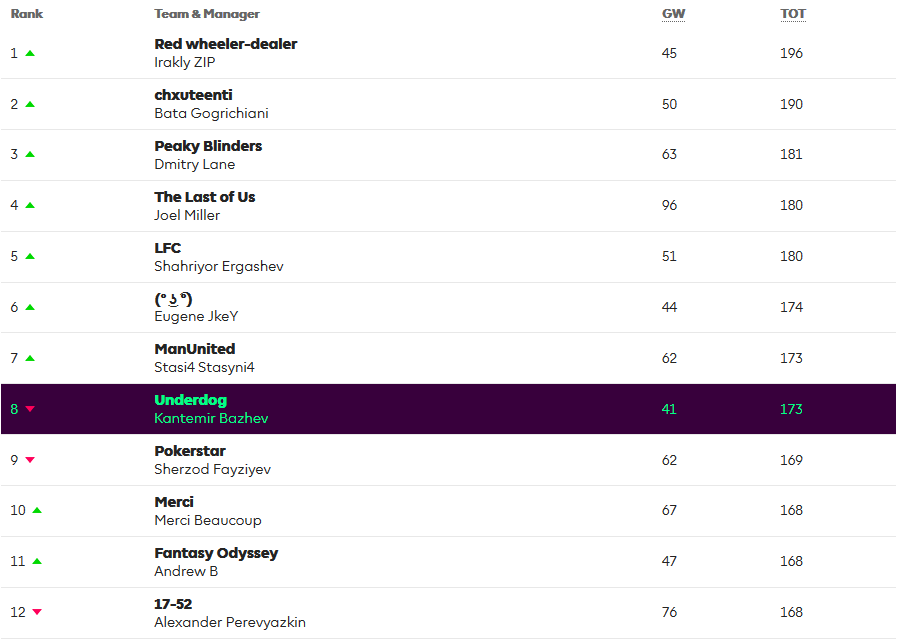912x644 pixels.
Task: Click the green up arrow at rank 6
Action: (x=30, y=307)
